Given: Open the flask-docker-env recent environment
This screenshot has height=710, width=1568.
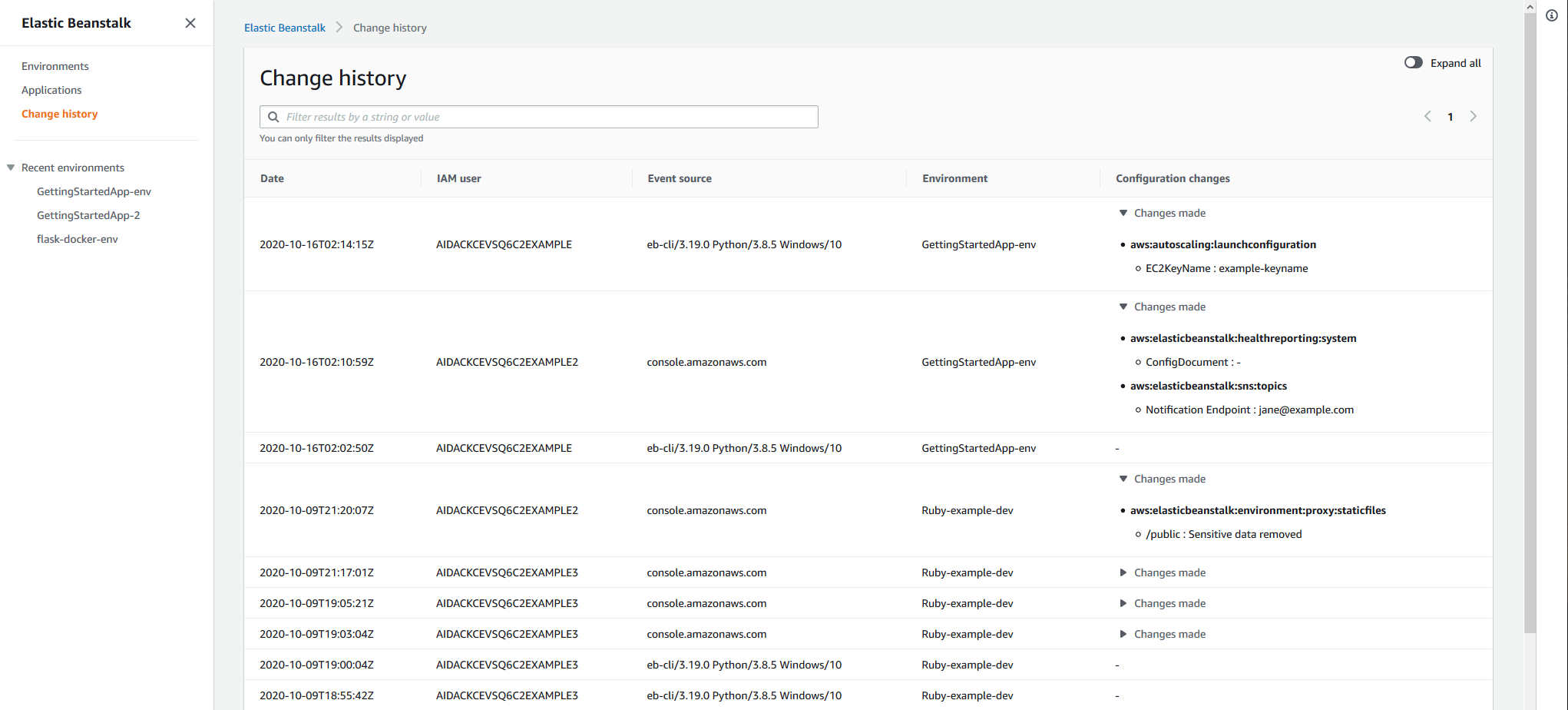Looking at the screenshot, I should 78,239.
